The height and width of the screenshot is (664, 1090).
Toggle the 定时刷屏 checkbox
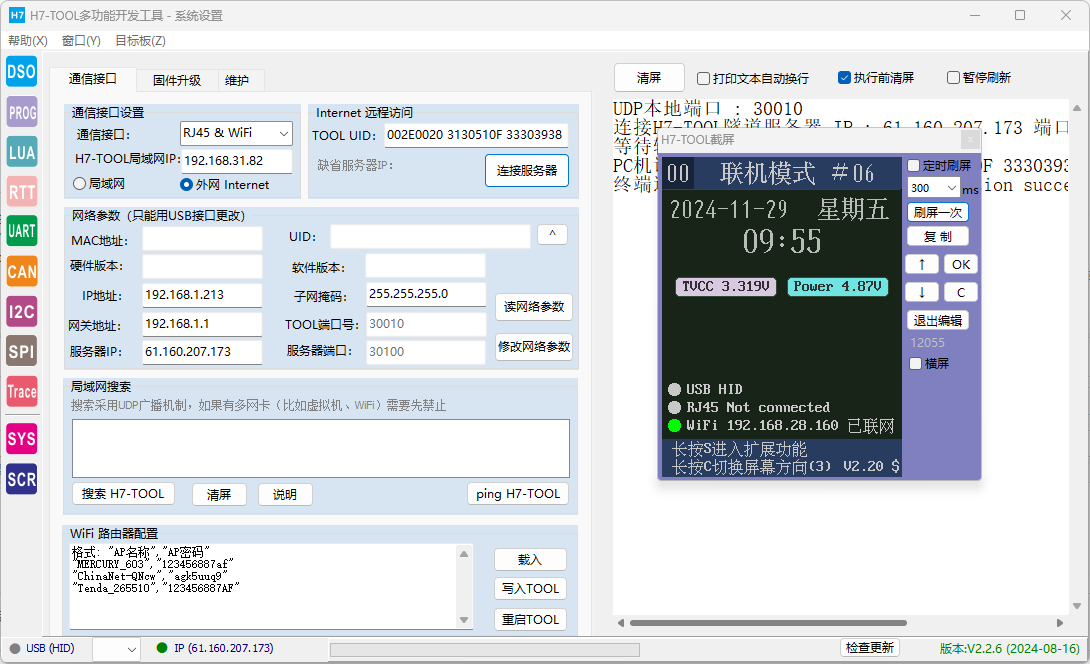click(914, 165)
